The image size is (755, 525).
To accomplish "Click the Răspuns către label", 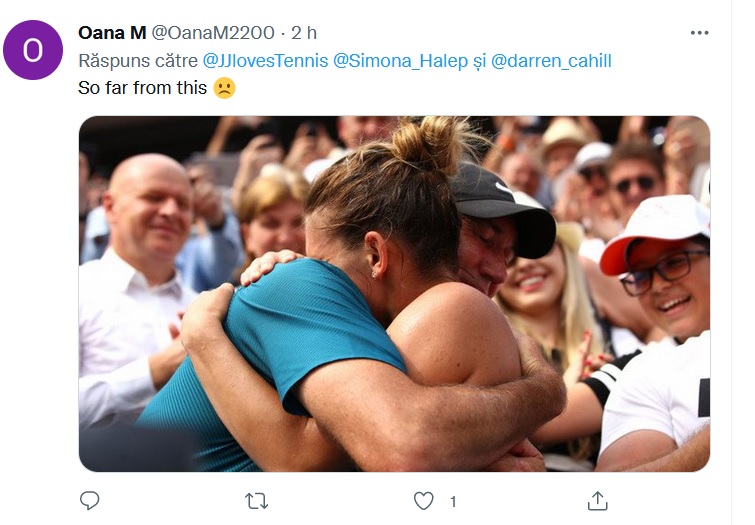I will pos(138,61).
